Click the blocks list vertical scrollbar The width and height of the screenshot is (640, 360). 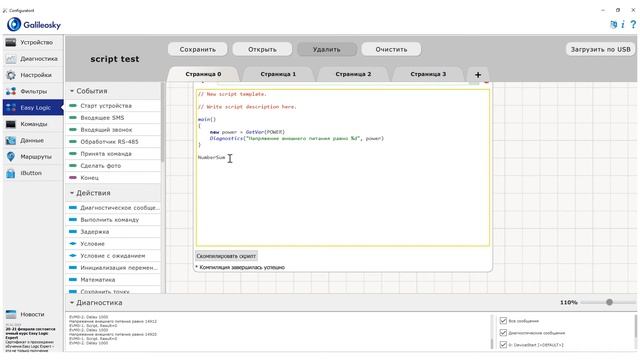point(163,122)
